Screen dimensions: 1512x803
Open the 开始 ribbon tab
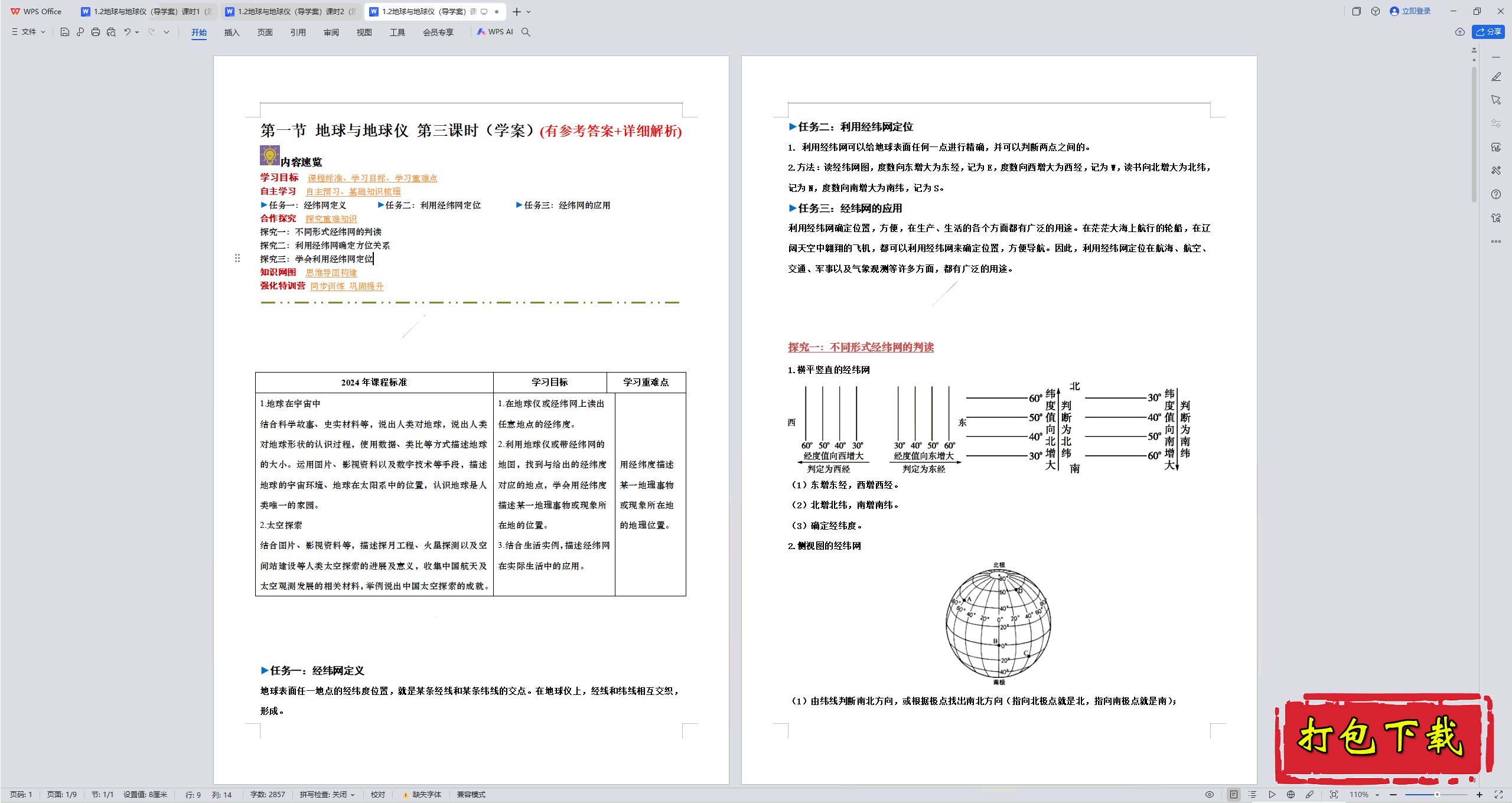(199, 32)
